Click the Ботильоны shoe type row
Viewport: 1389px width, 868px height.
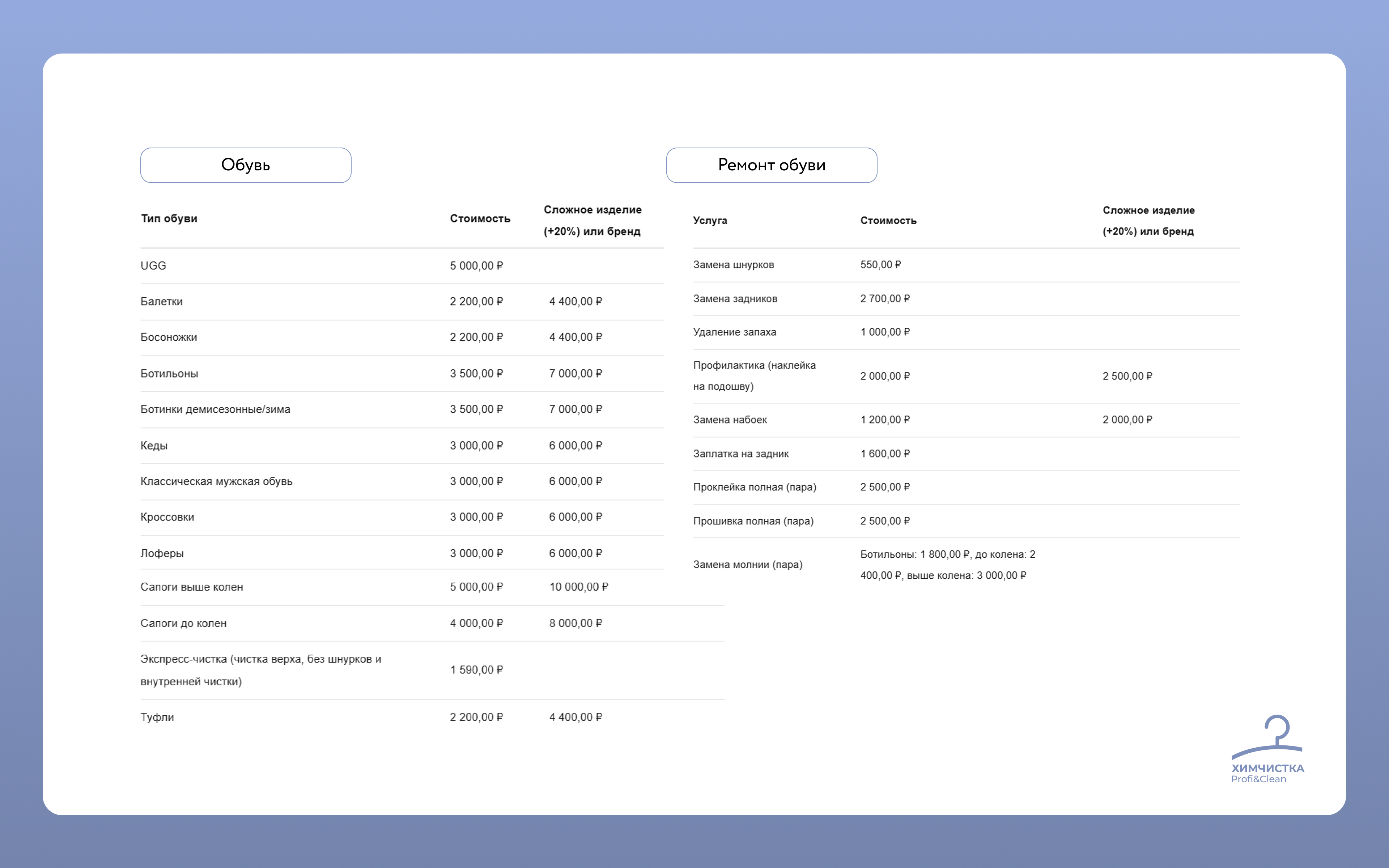169,374
